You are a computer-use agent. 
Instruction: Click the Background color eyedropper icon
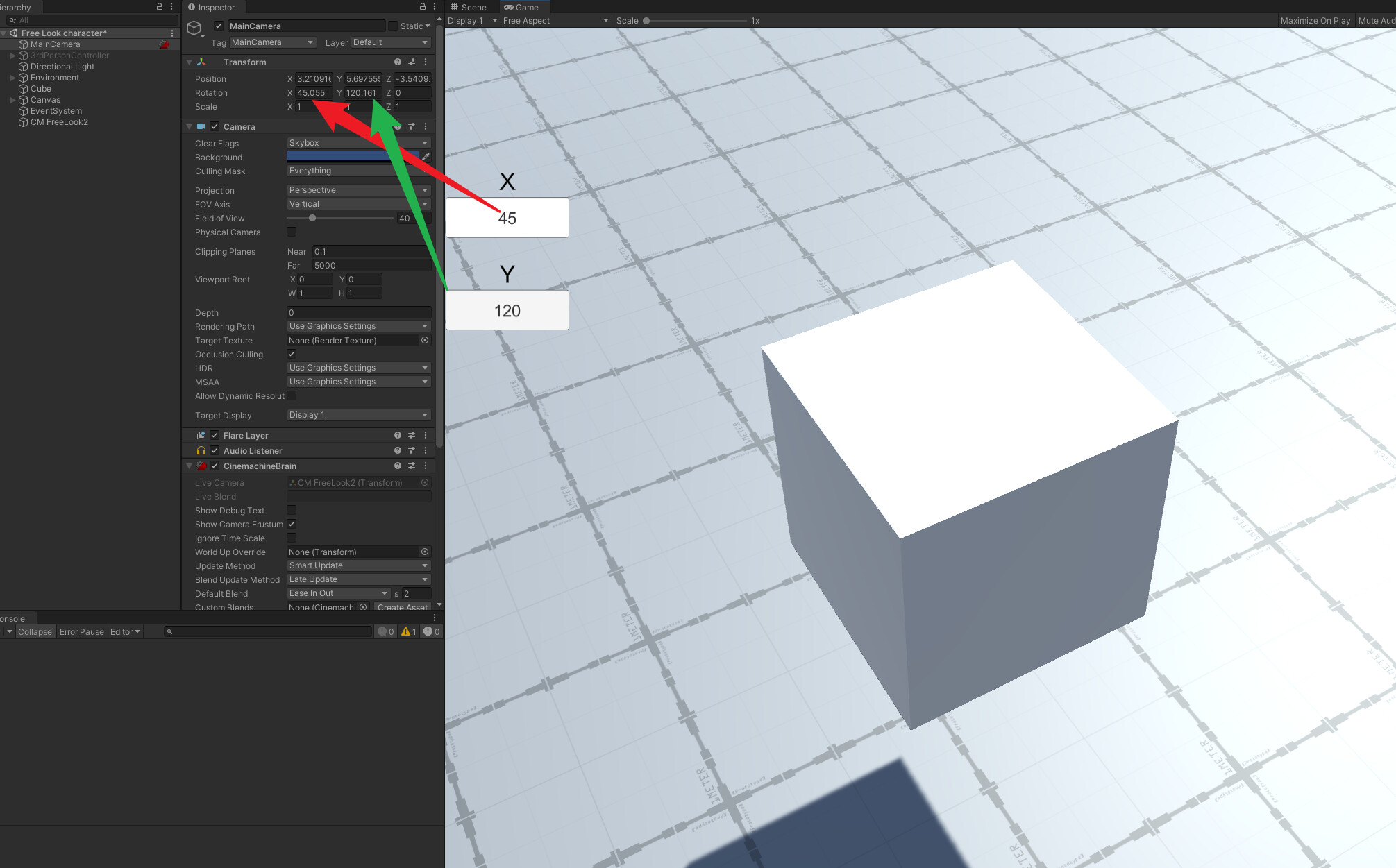[x=426, y=157]
